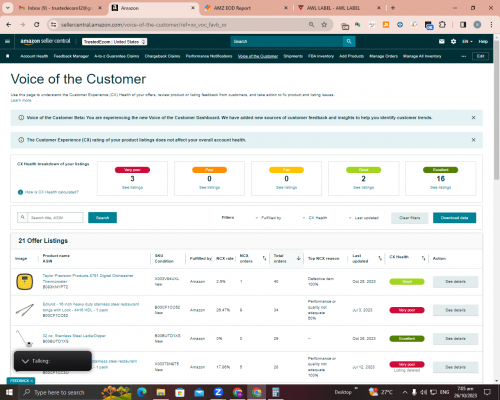Image resolution: width=500 pixels, height=400 pixels.
Task: Bookmark this page with the star icon
Action: pos(324,25)
